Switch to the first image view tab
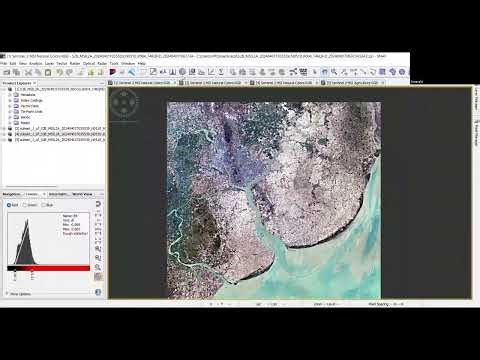Screen dimensions: 480x360 (x=142, y=82)
